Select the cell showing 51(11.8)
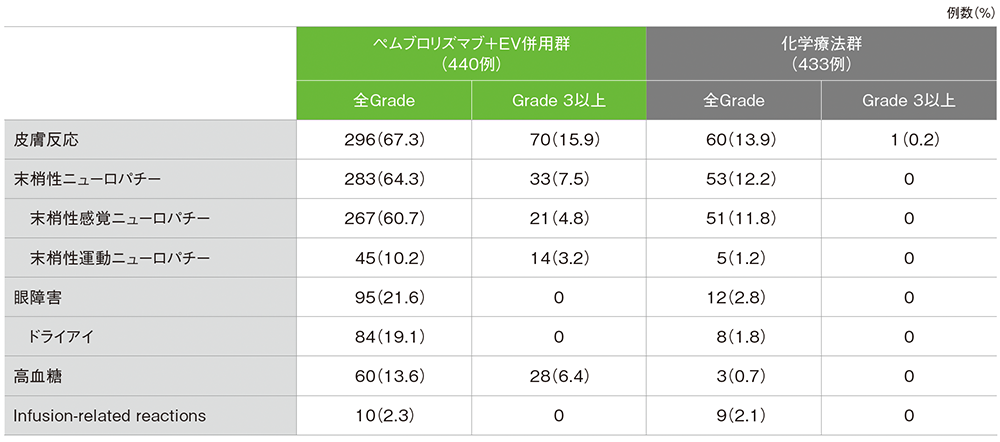Image resolution: width=1000 pixels, height=442 pixels. (x=734, y=218)
